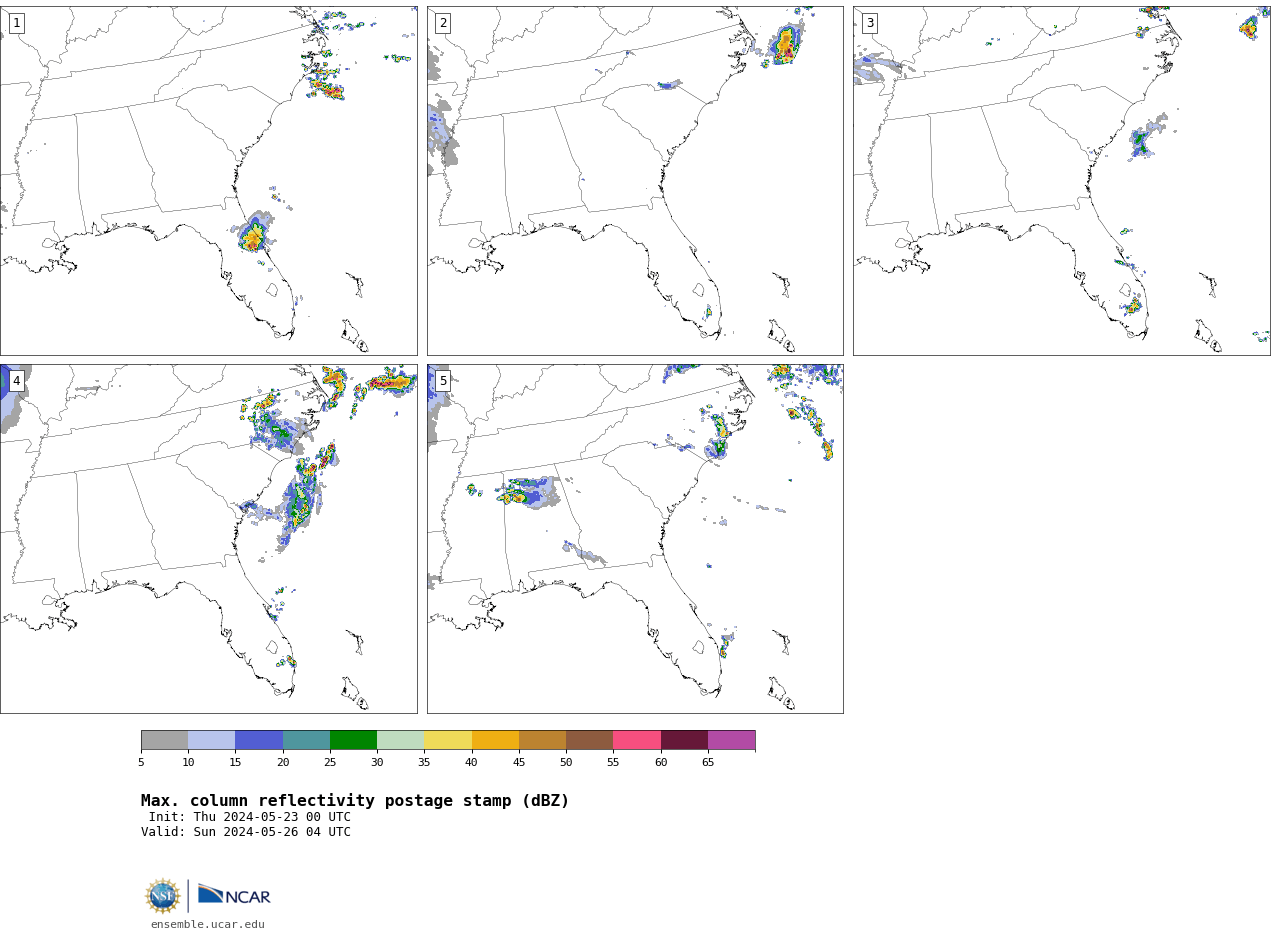The height and width of the screenshot is (936, 1280).
Task: Click the number 3 panel label
Action: 869,23
